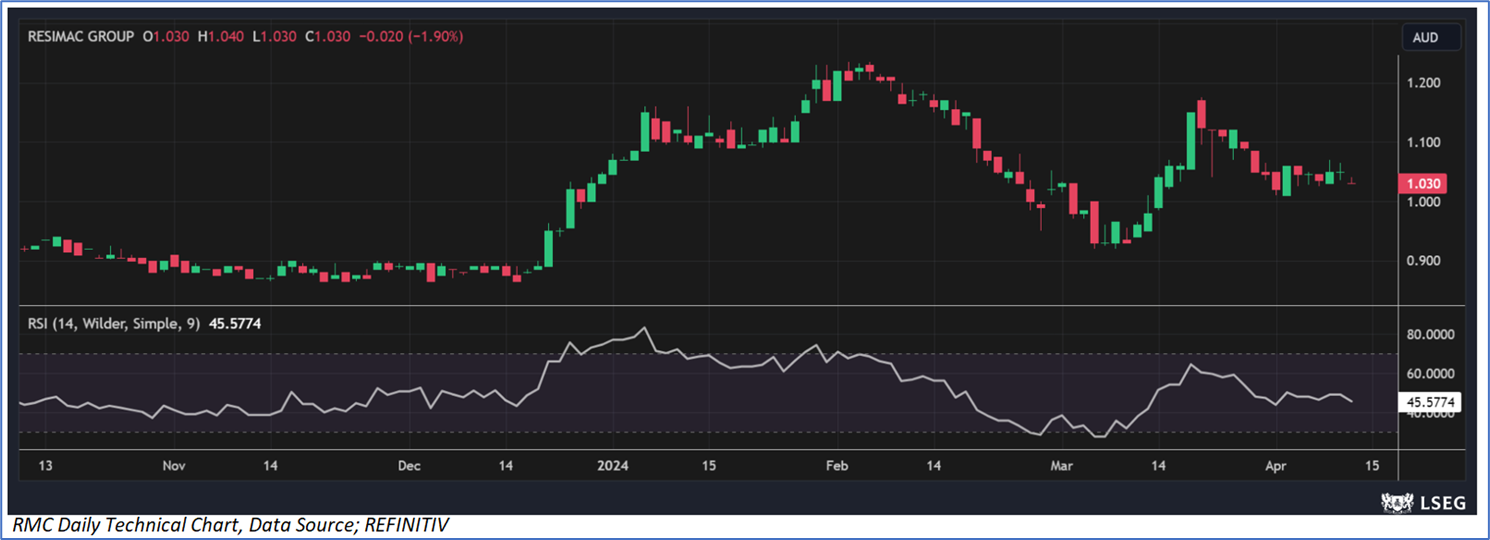
Task: Click the Dec date label
Action: coord(410,466)
